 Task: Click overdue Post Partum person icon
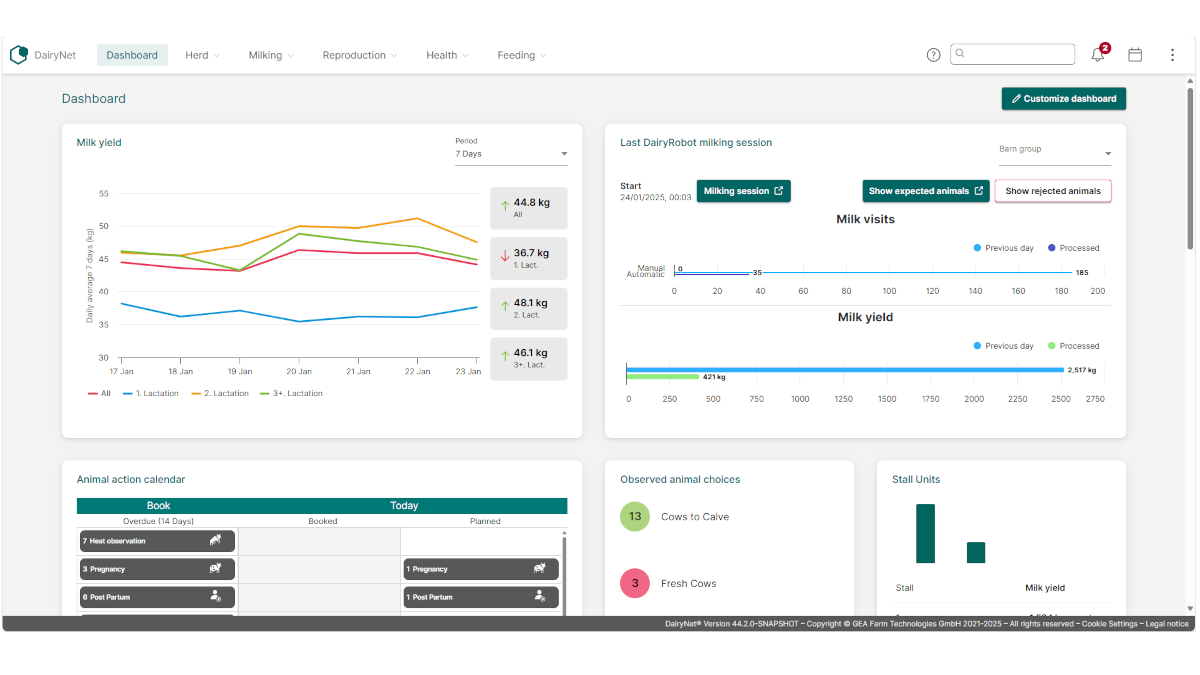click(215, 596)
